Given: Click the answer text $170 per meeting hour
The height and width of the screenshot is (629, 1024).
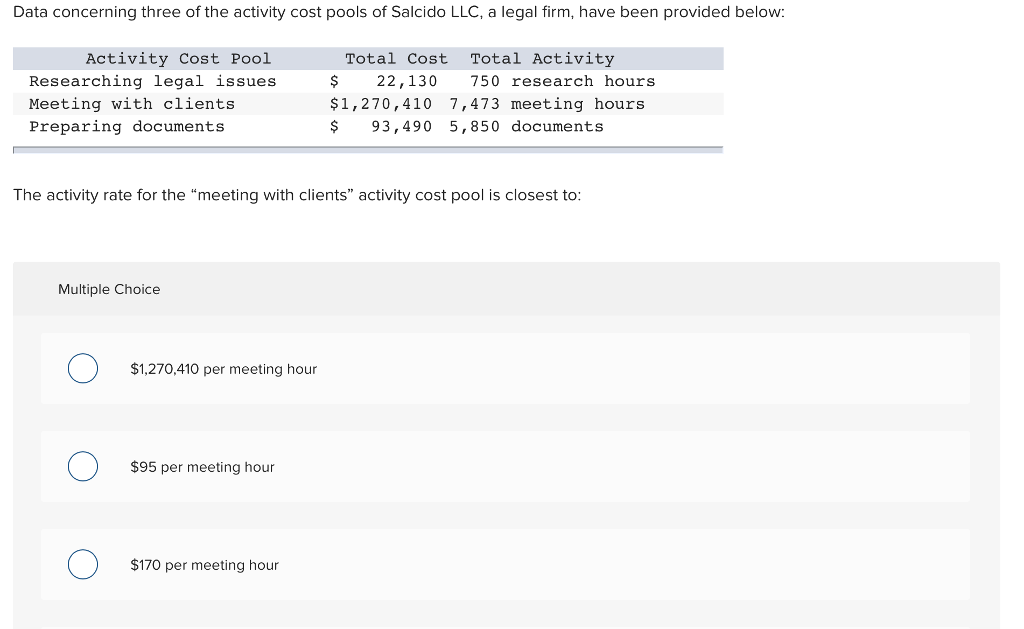Looking at the screenshot, I should point(204,564).
